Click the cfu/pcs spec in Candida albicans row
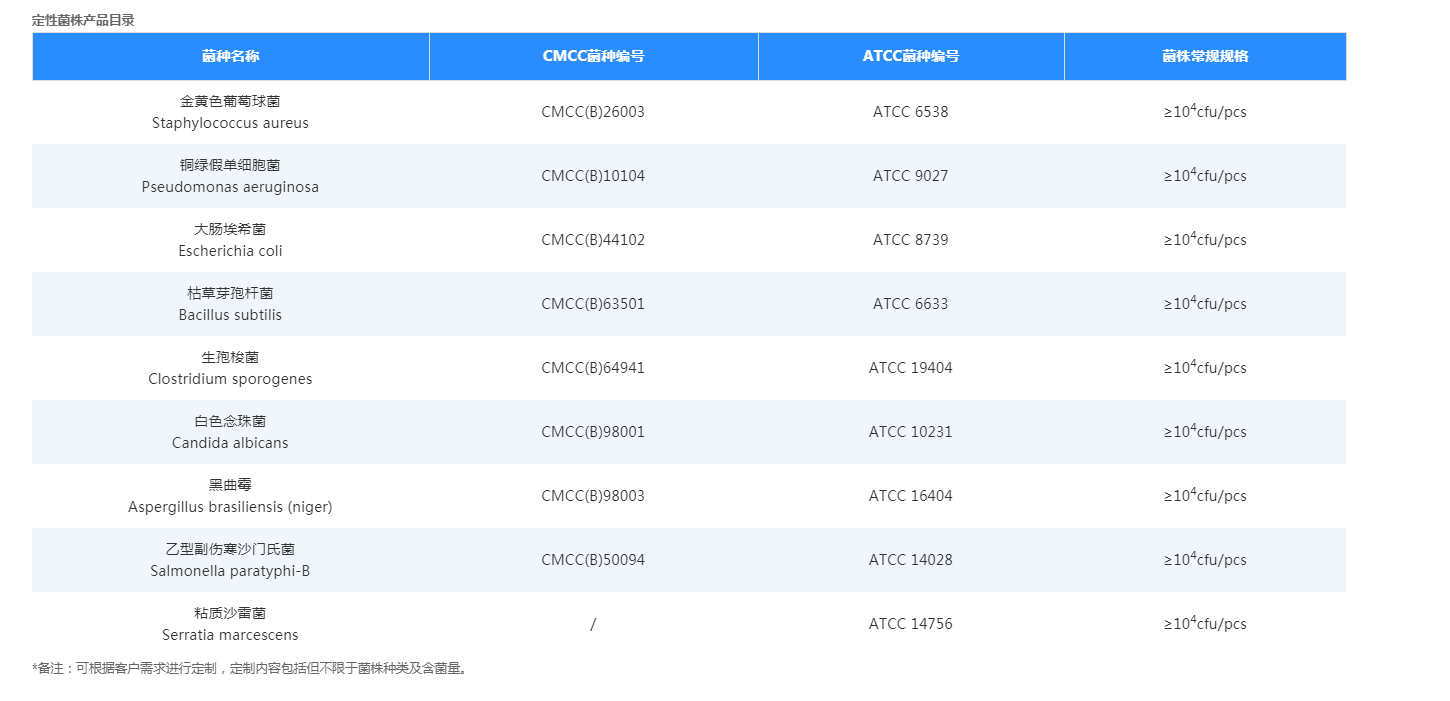The height and width of the screenshot is (701, 1450). pyautogui.click(x=1205, y=431)
